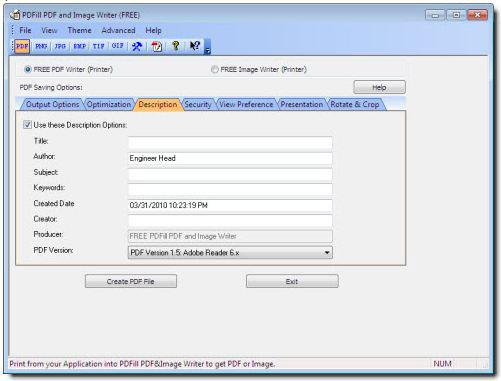Select the Description tab

click(158, 104)
